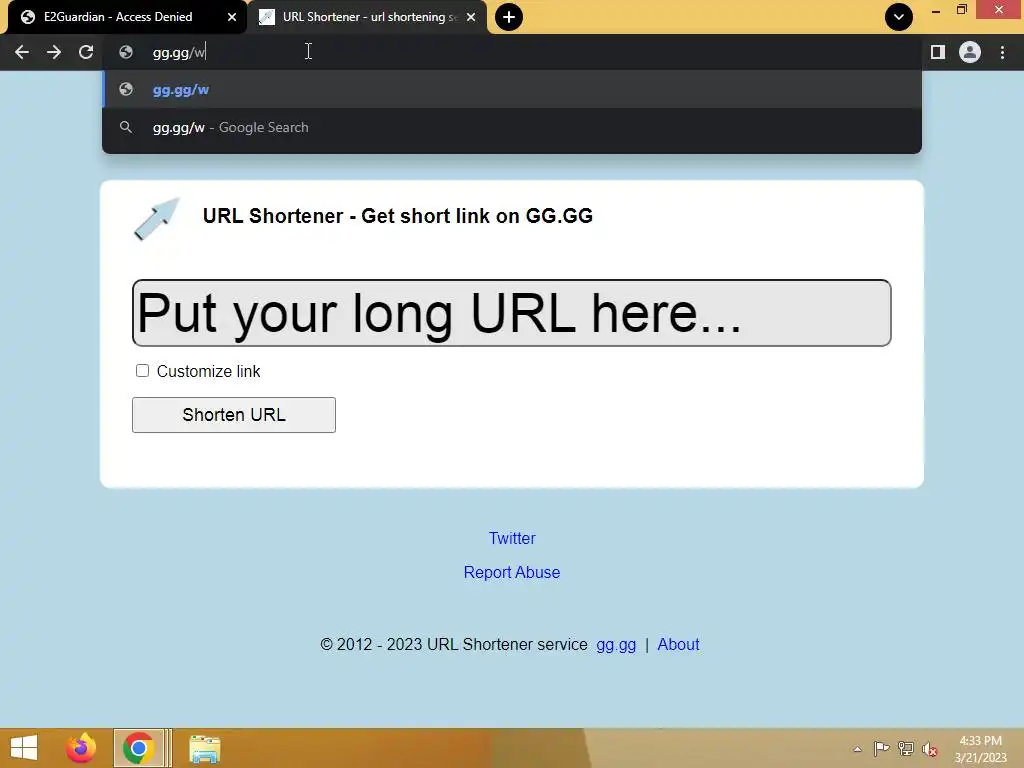
Task: Select the gg.gg/w URL suggestion
Action: pyautogui.click(x=511, y=89)
